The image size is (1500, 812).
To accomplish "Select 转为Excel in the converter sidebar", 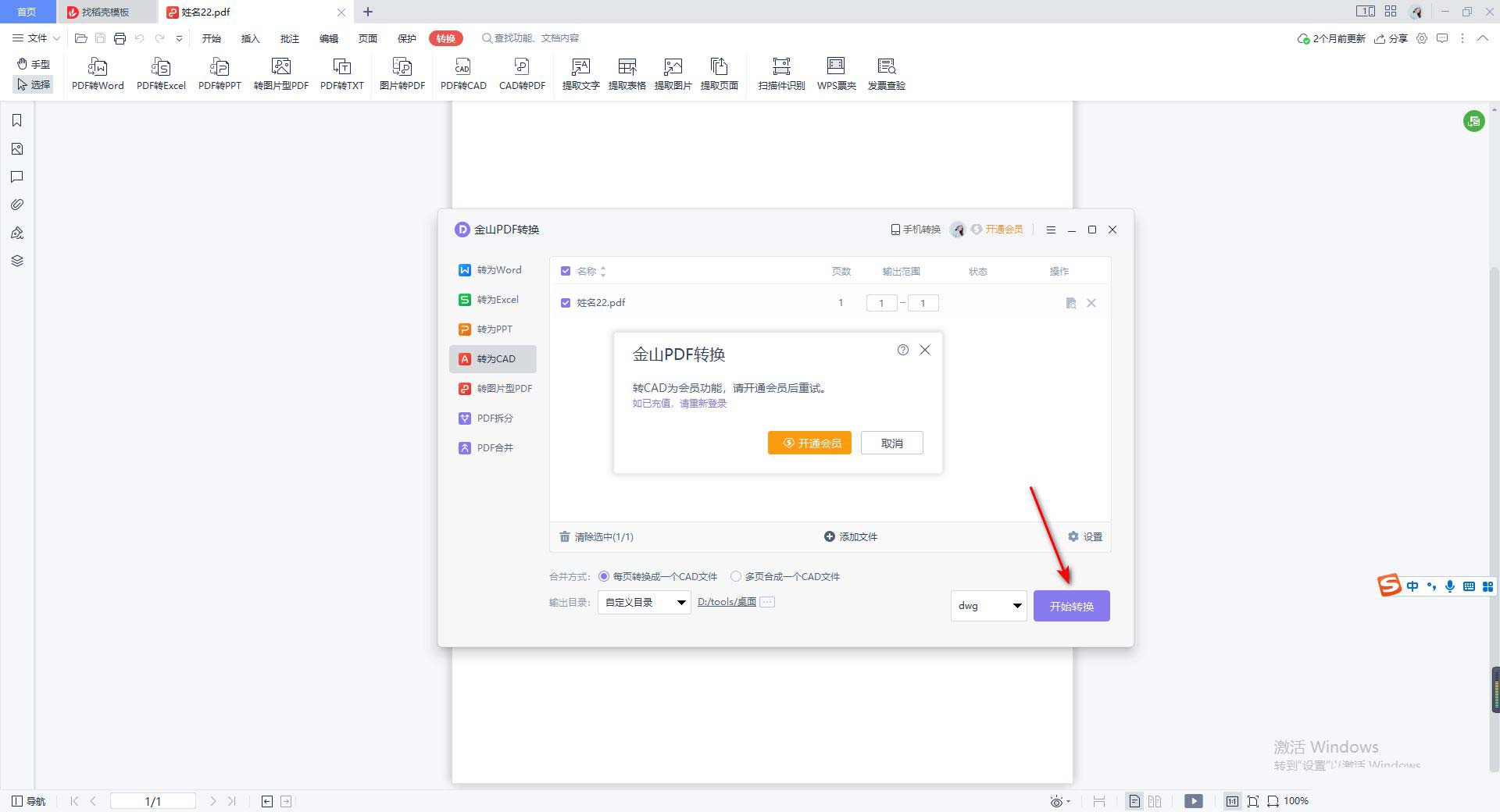I will [x=492, y=300].
